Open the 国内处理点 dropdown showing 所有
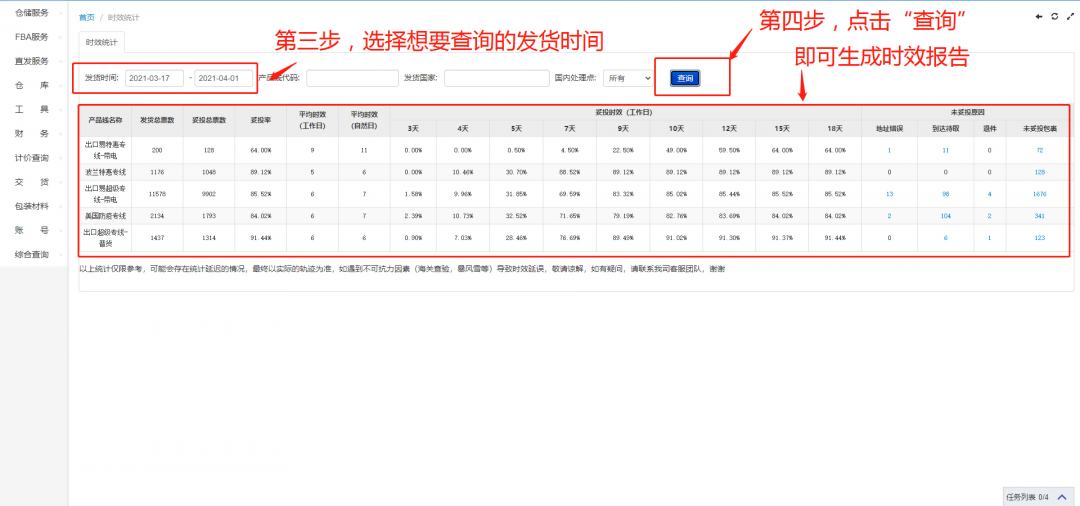The width and height of the screenshot is (1080, 506). pyautogui.click(x=627, y=78)
